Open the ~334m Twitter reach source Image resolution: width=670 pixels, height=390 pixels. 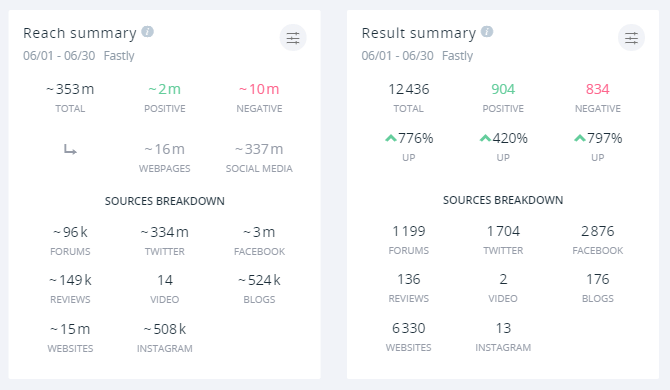point(165,232)
